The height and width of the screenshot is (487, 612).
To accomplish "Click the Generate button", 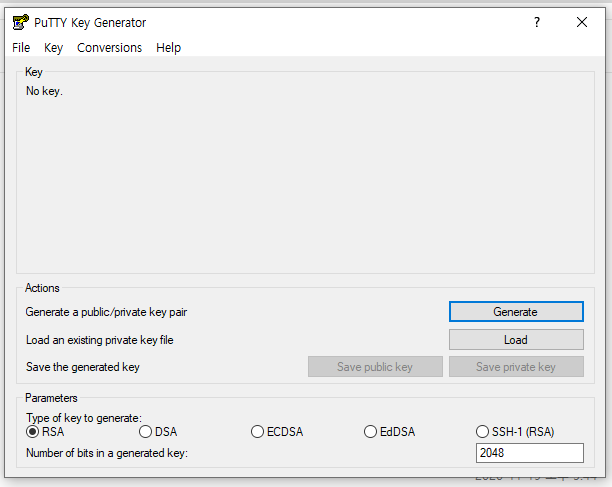I will [516, 311].
